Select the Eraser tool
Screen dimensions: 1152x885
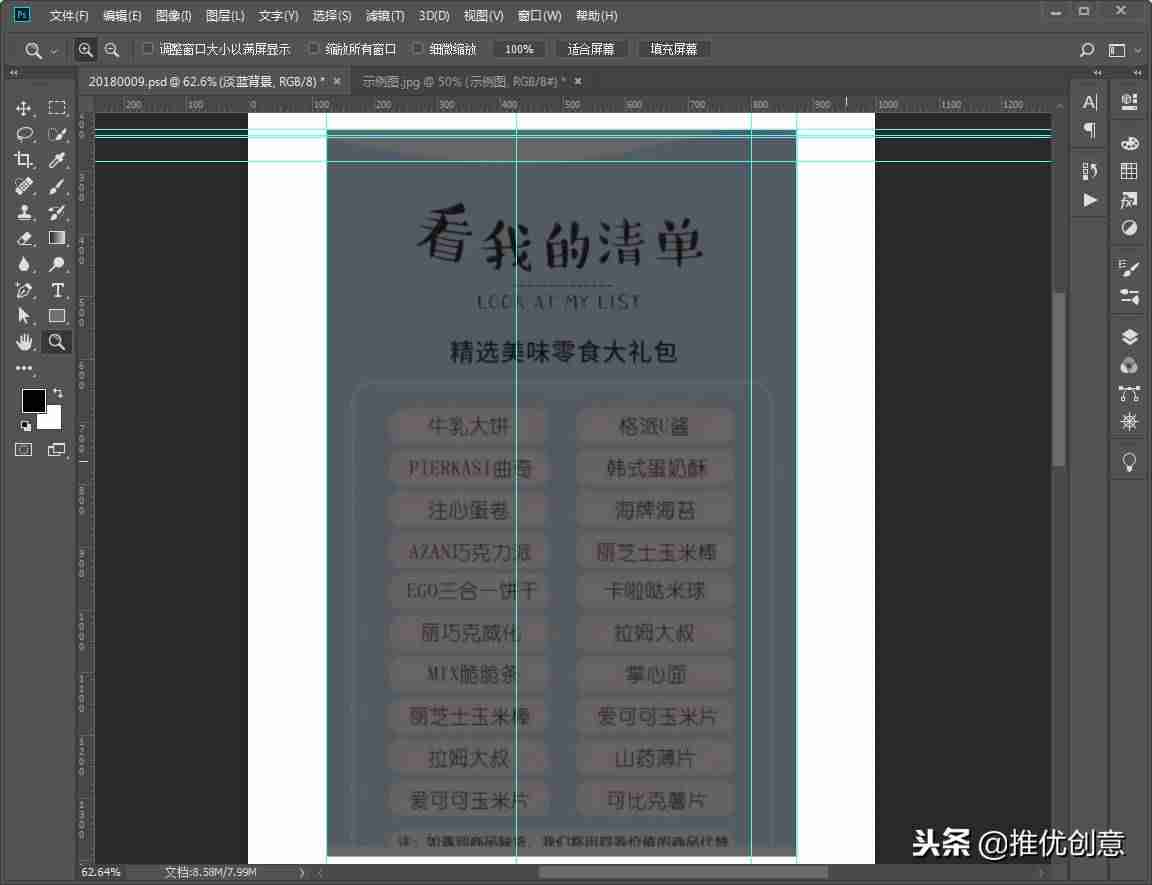24,239
